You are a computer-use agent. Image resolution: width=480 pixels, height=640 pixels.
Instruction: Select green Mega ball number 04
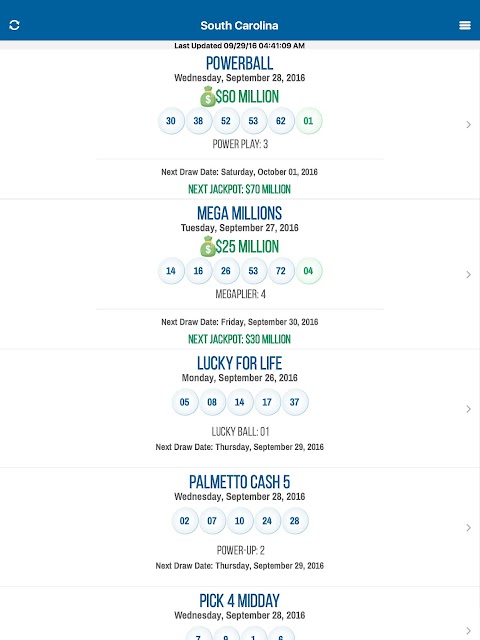[309, 271]
